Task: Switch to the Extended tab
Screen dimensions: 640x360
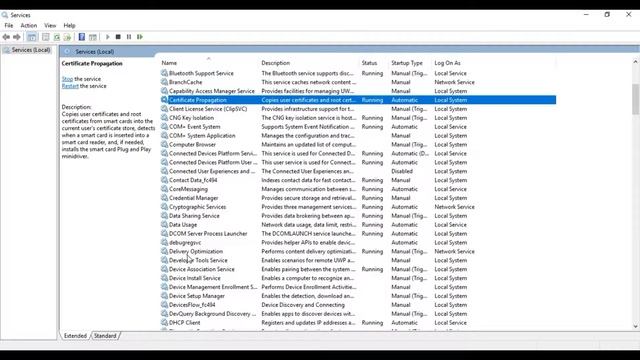Action: [x=75, y=336]
